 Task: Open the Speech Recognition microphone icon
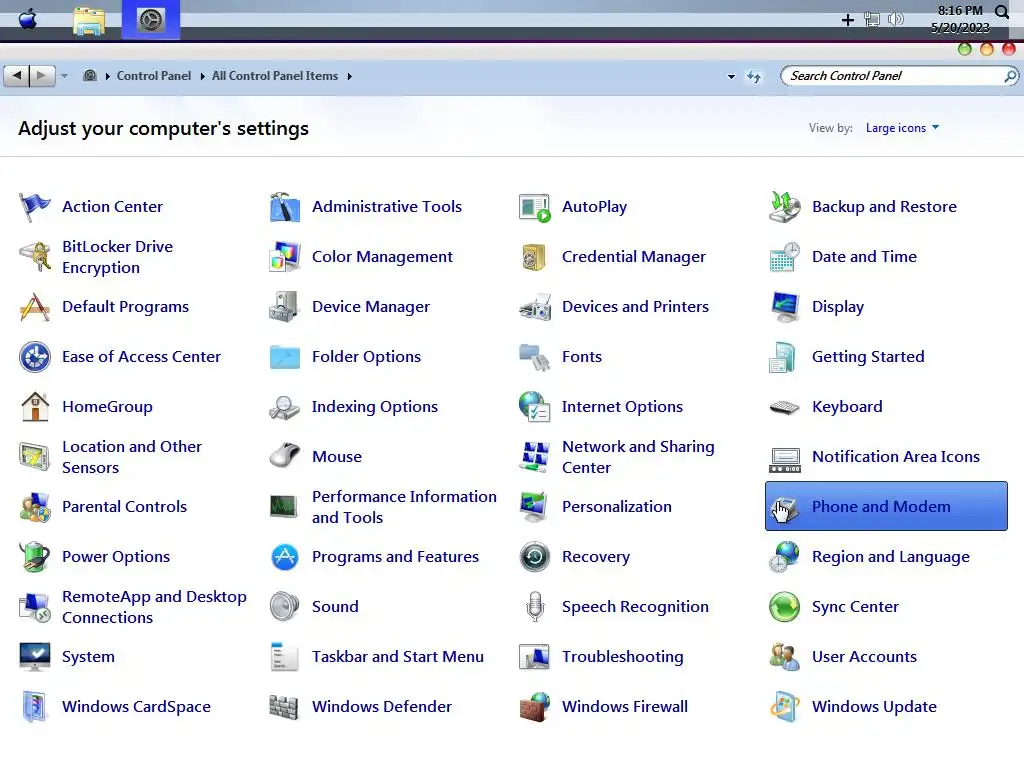click(x=535, y=607)
